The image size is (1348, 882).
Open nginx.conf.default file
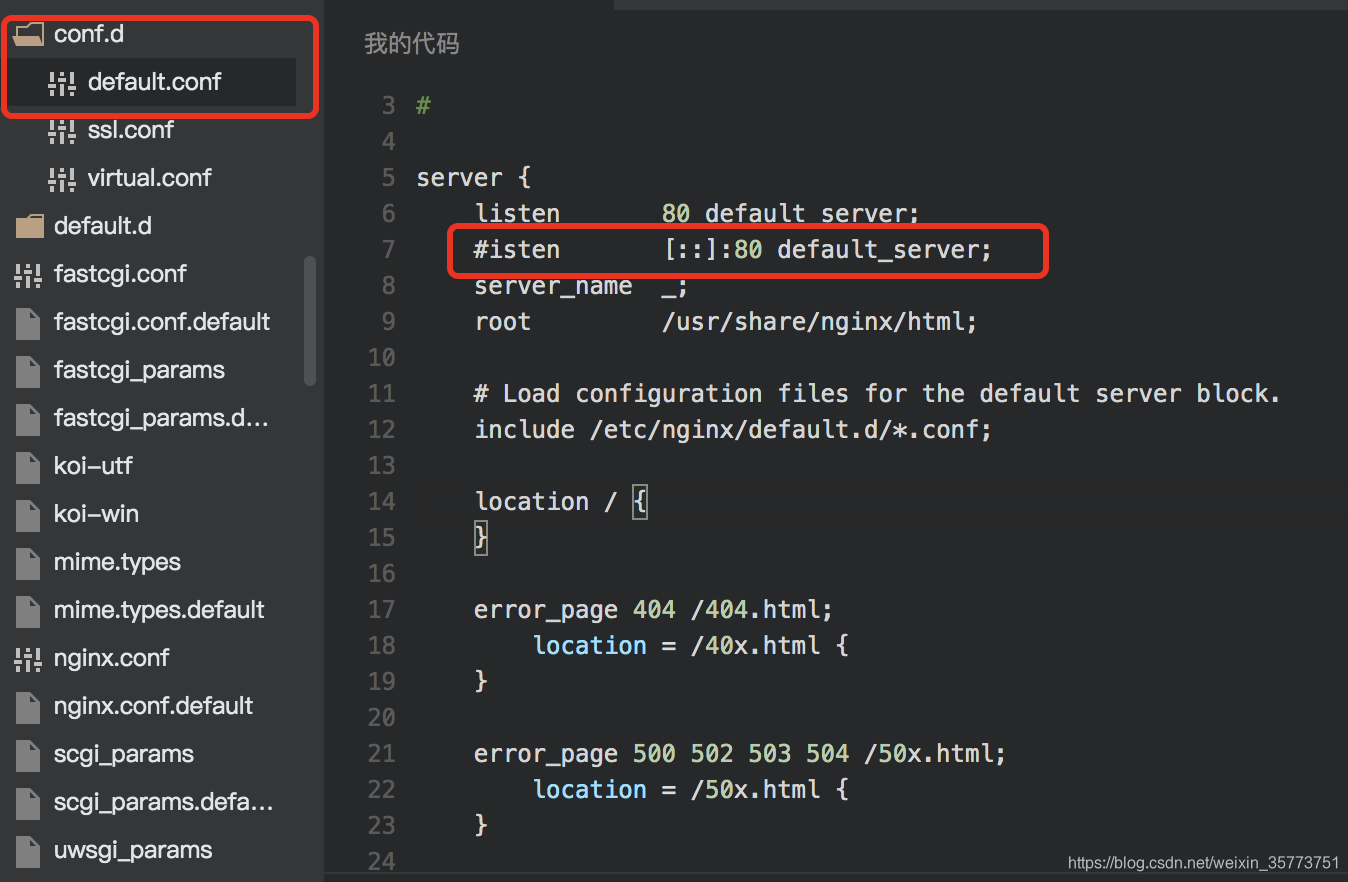154,706
